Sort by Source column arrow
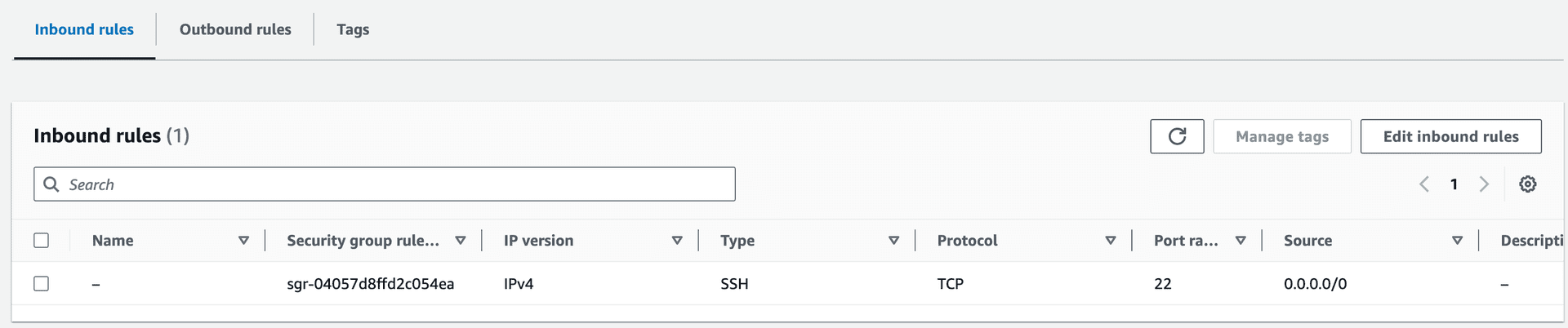1568x328 pixels. click(x=1458, y=241)
